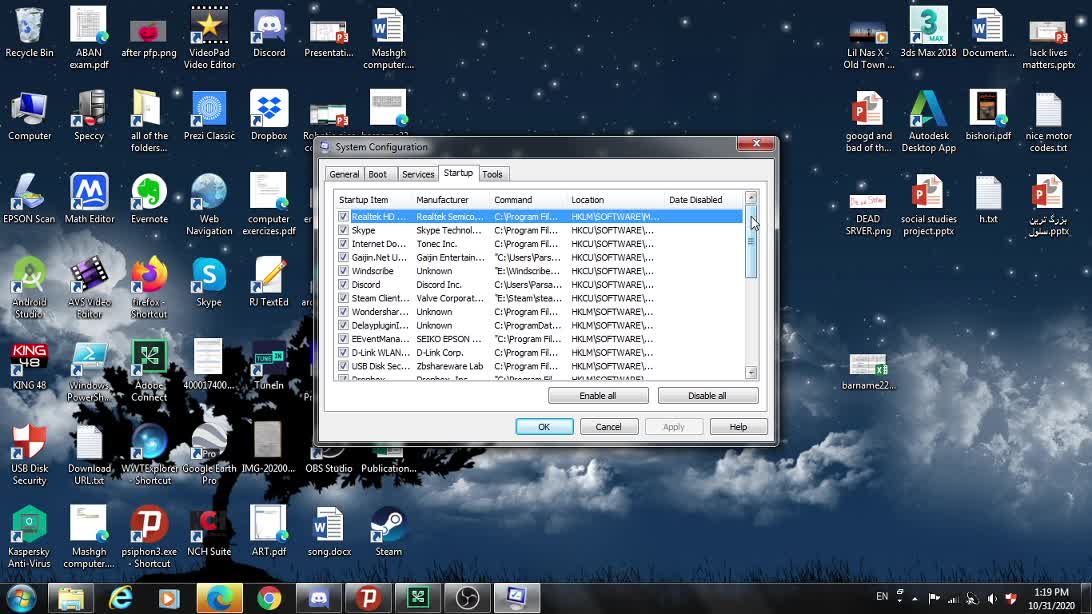Toggle the Windscribe startup item checkbox
Image resolution: width=1092 pixels, height=614 pixels.
point(344,271)
